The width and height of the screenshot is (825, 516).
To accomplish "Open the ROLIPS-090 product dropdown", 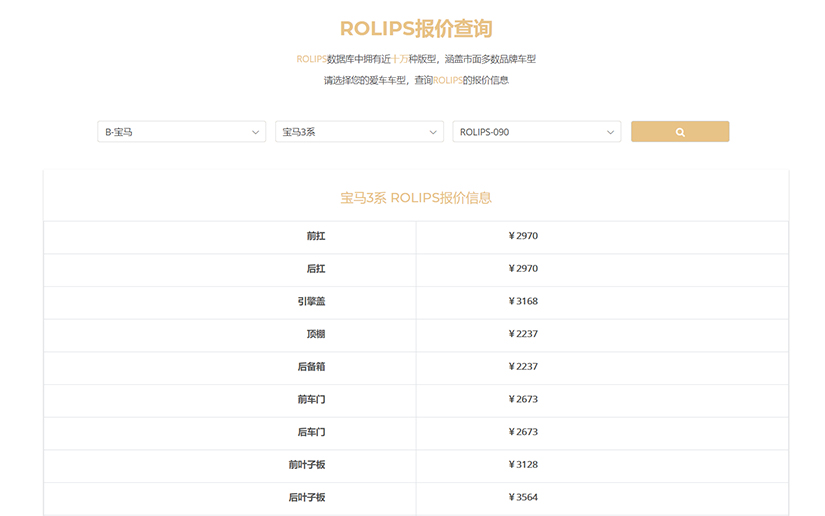I will click(536, 132).
